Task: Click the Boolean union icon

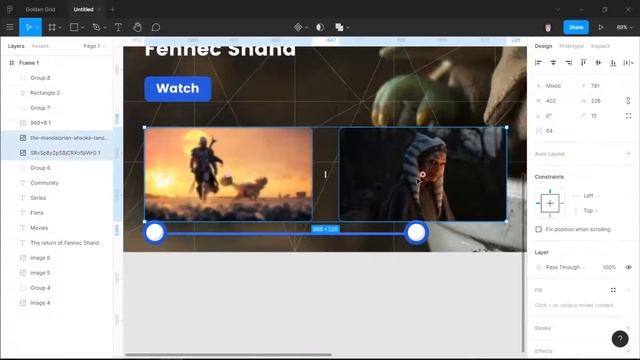Action: [339, 27]
